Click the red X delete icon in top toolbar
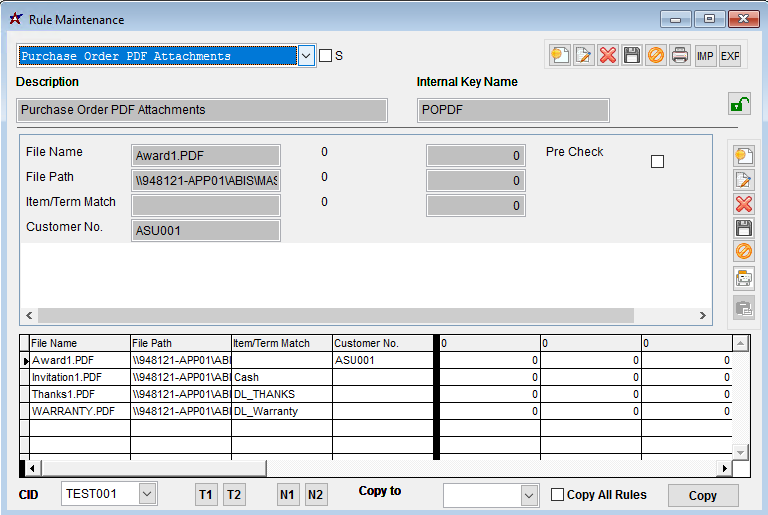 pos(607,56)
